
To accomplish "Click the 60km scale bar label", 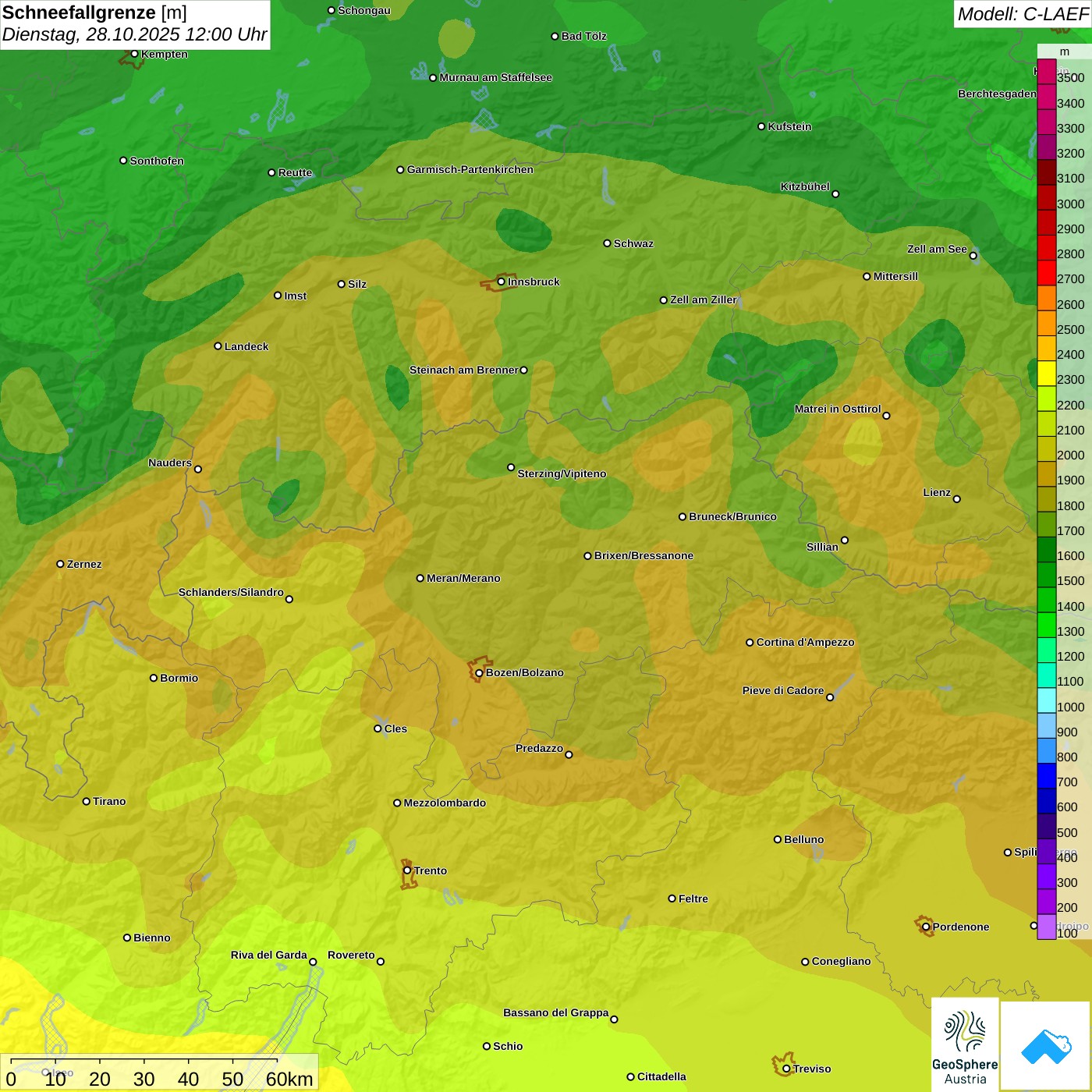I will click(289, 1079).
